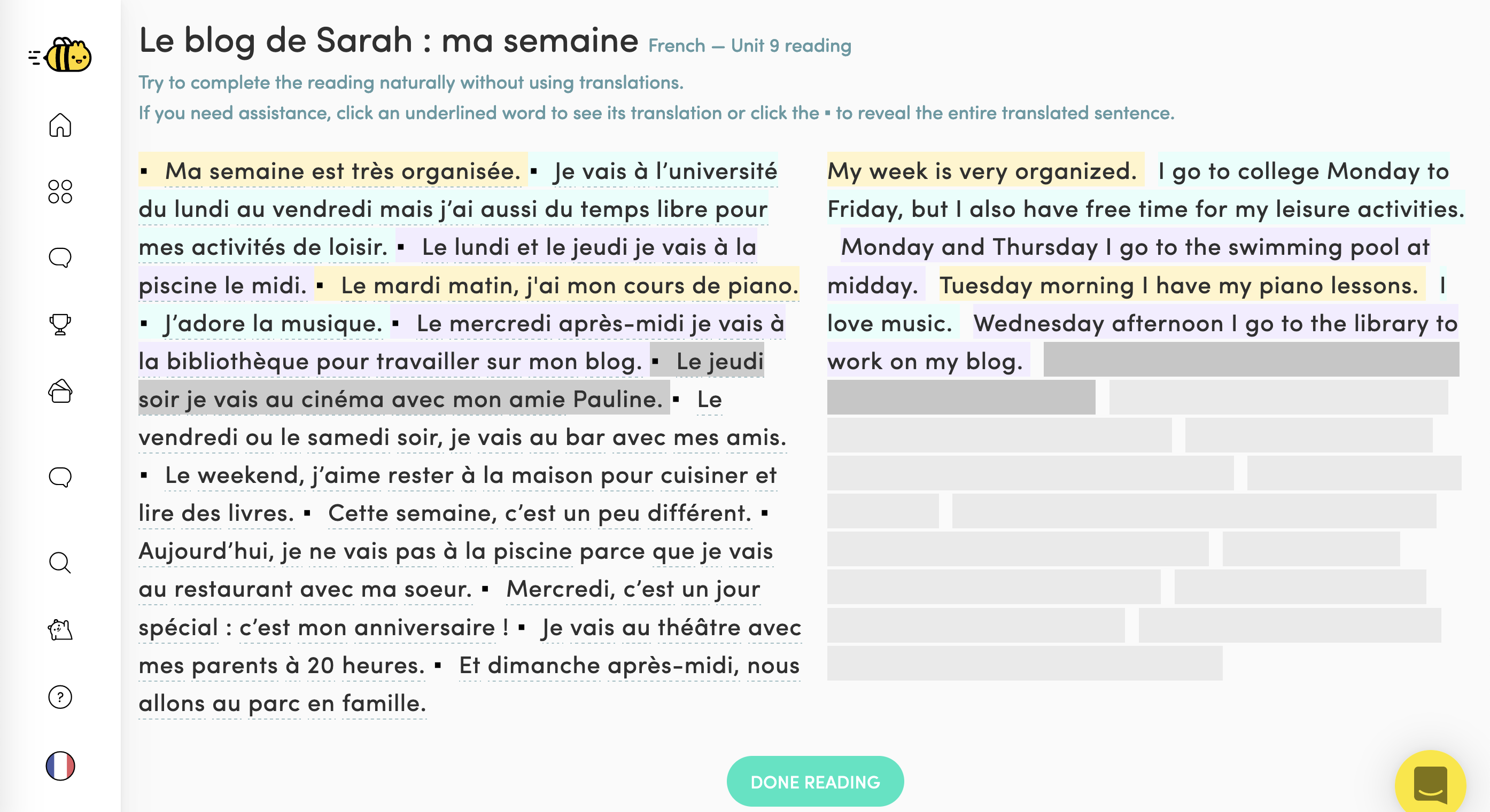Open the flashcards stack icon

tap(60, 392)
